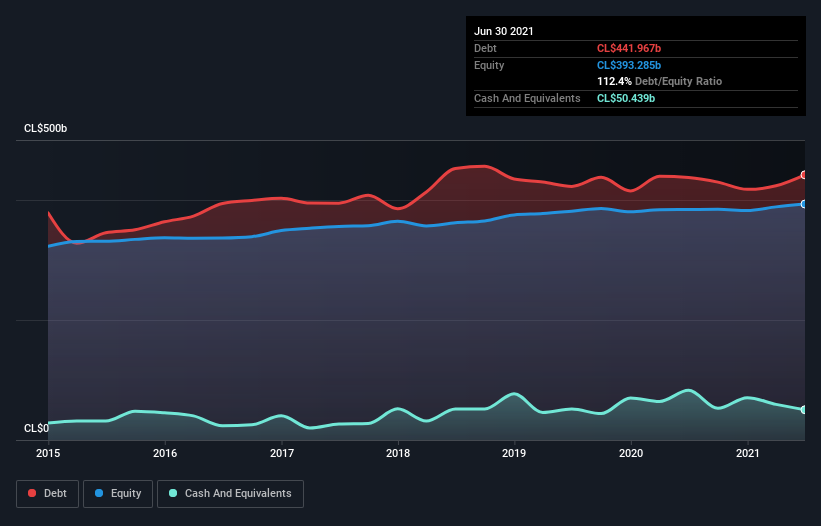Click the red Debt legend dot

tap(32, 493)
